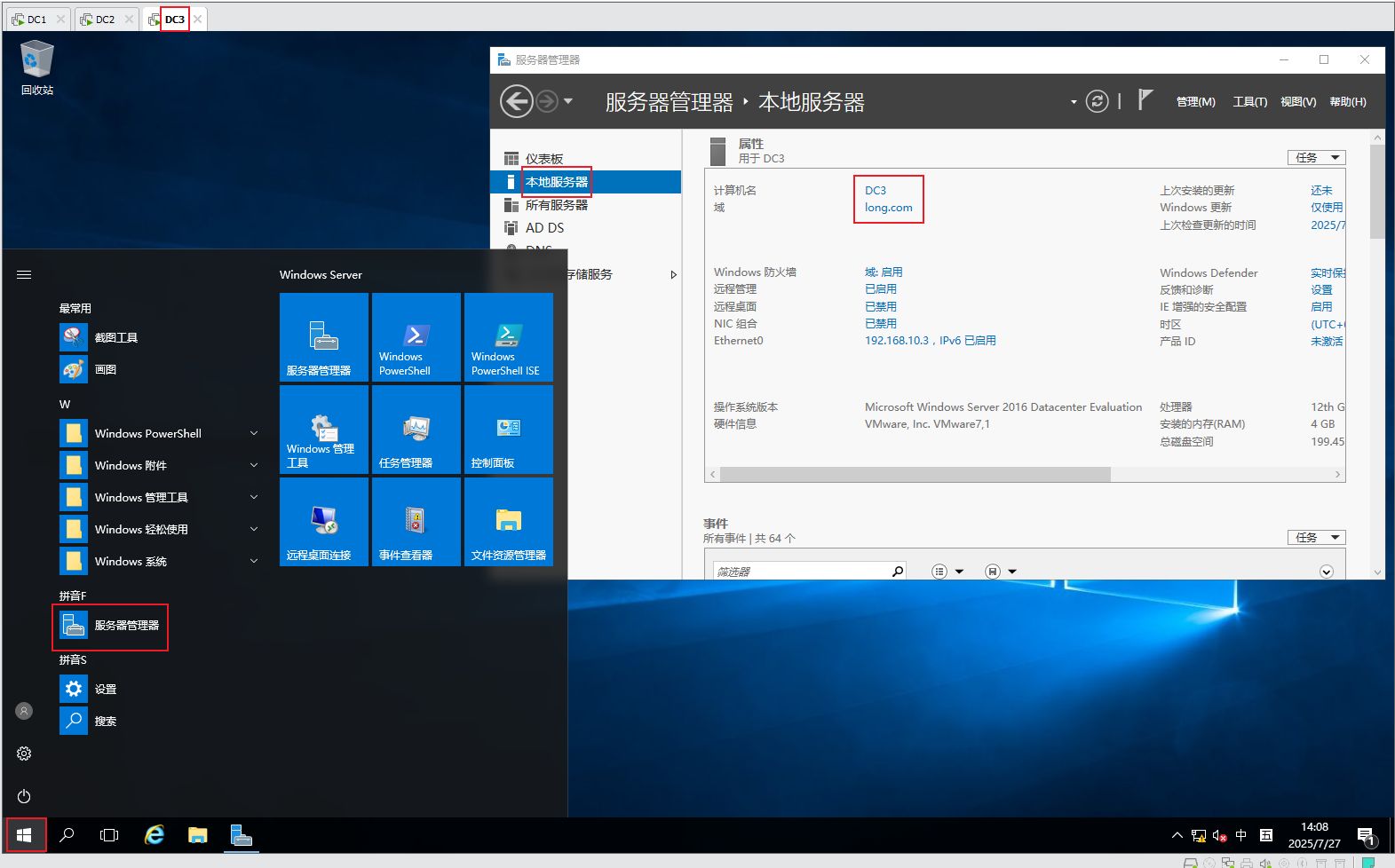Switch to the DC1 VM tab
The height and width of the screenshot is (868, 1395).
pyautogui.click(x=36, y=19)
